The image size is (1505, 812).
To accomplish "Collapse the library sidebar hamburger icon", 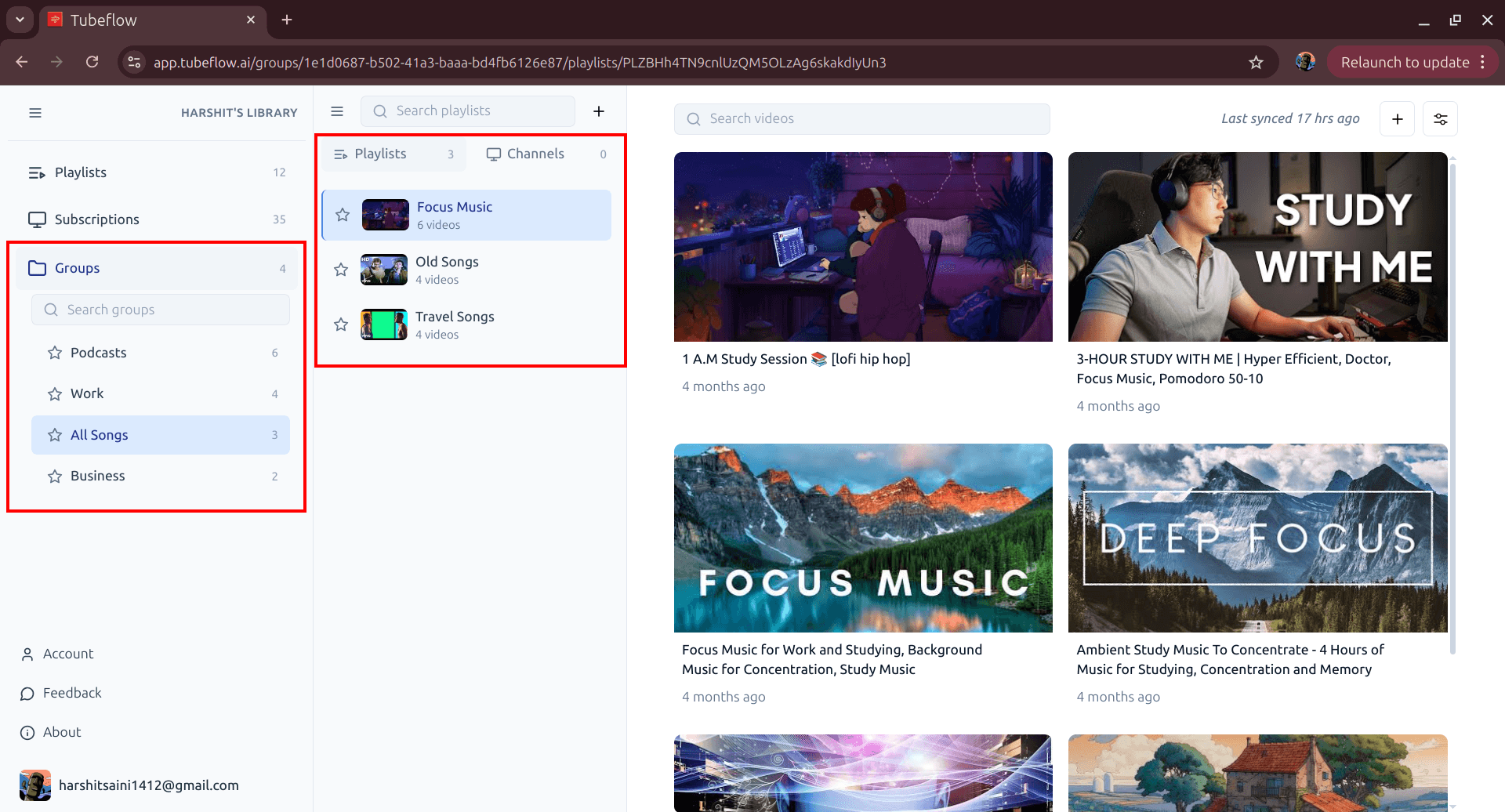I will pyautogui.click(x=35, y=112).
